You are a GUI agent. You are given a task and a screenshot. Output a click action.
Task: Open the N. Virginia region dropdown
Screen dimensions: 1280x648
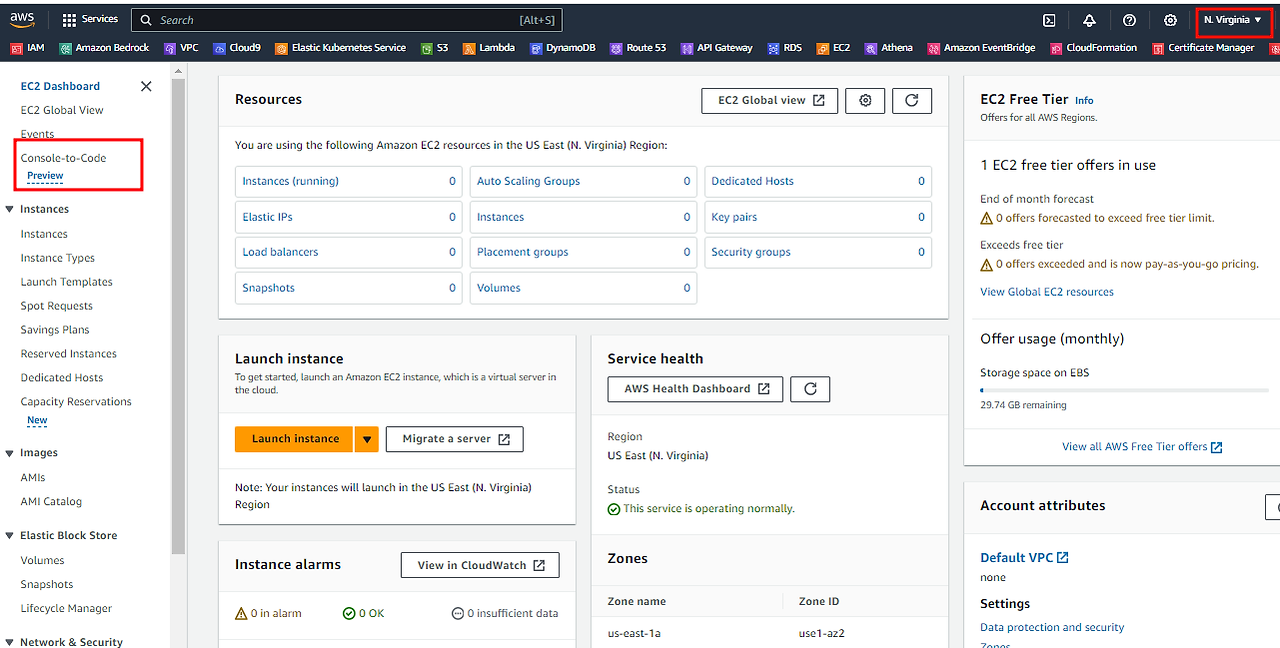[1233, 20]
